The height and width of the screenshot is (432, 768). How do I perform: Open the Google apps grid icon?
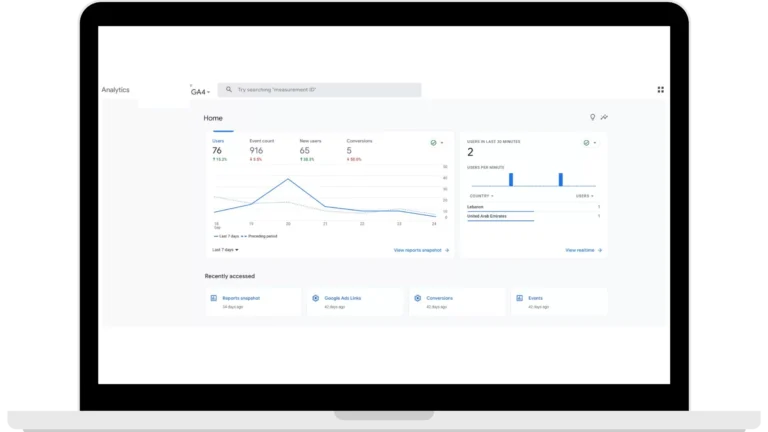click(x=660, y=90)
